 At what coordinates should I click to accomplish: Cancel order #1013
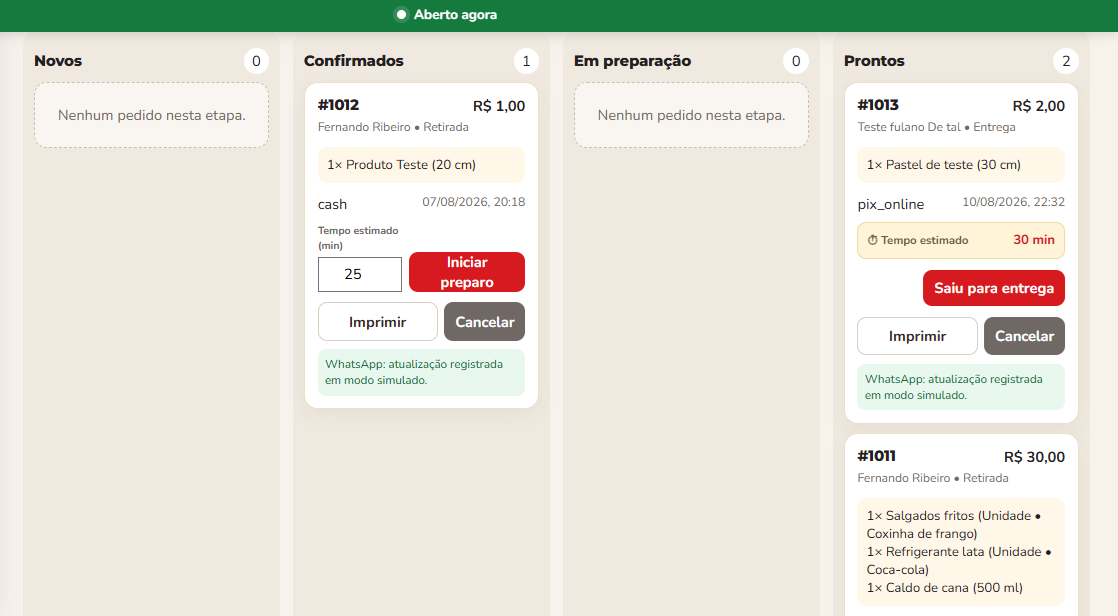tap(1025, 336)
